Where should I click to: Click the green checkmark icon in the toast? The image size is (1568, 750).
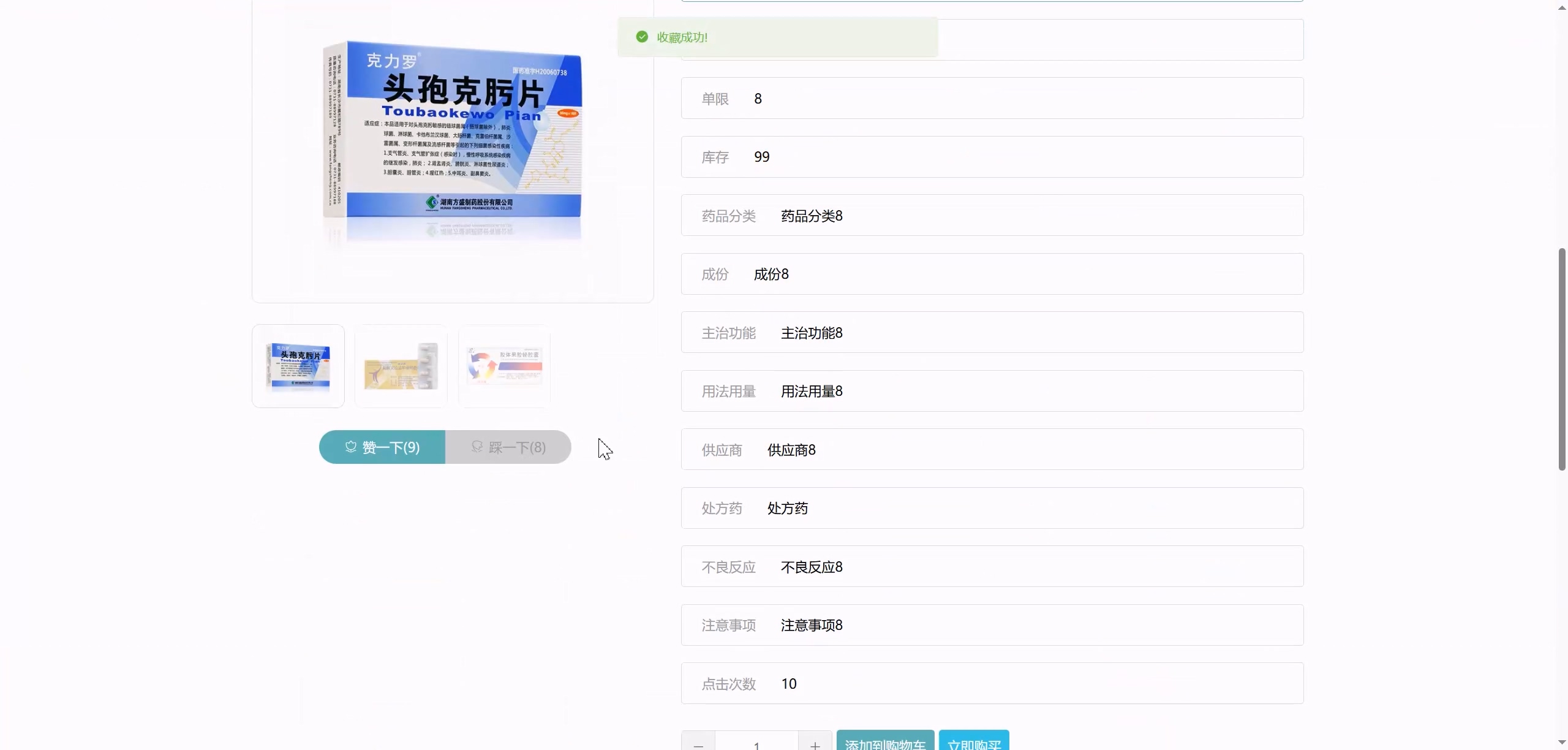point(642,37)
